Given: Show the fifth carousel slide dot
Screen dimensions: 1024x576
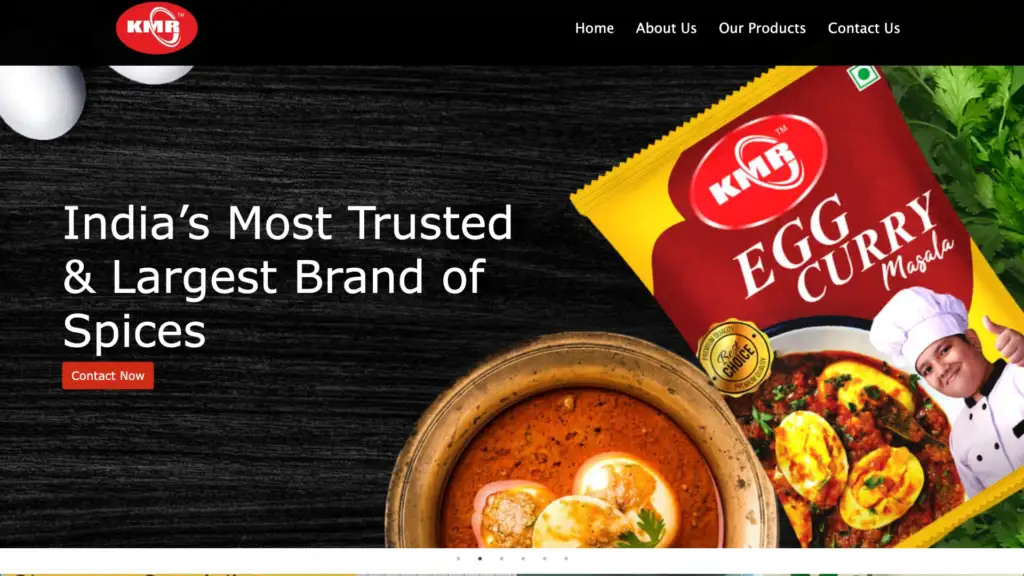Looking at the screenshot, I should [x=545, y=558].
